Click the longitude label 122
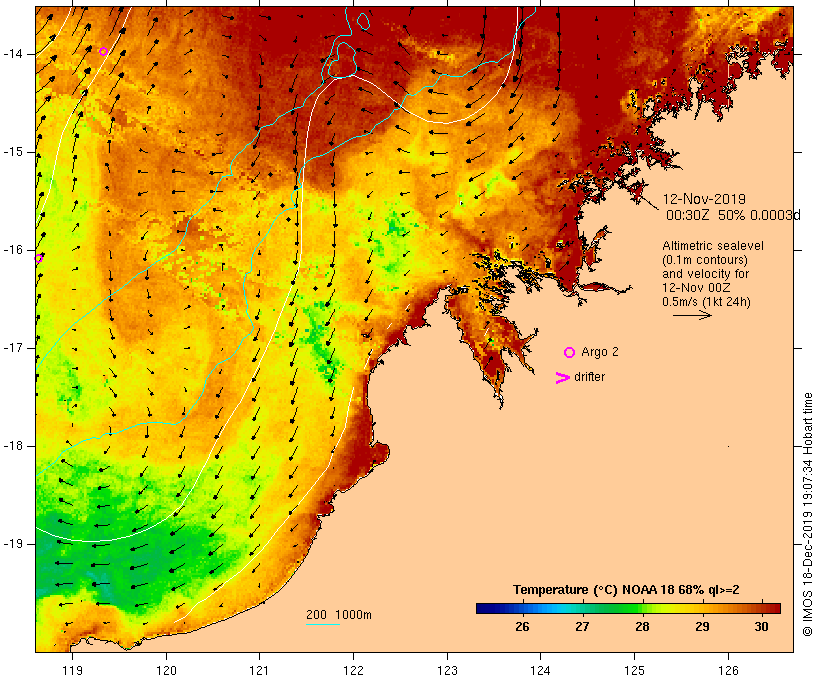Image resolution: width=820 pixels, height=680 pixels. tap(354, 670)
